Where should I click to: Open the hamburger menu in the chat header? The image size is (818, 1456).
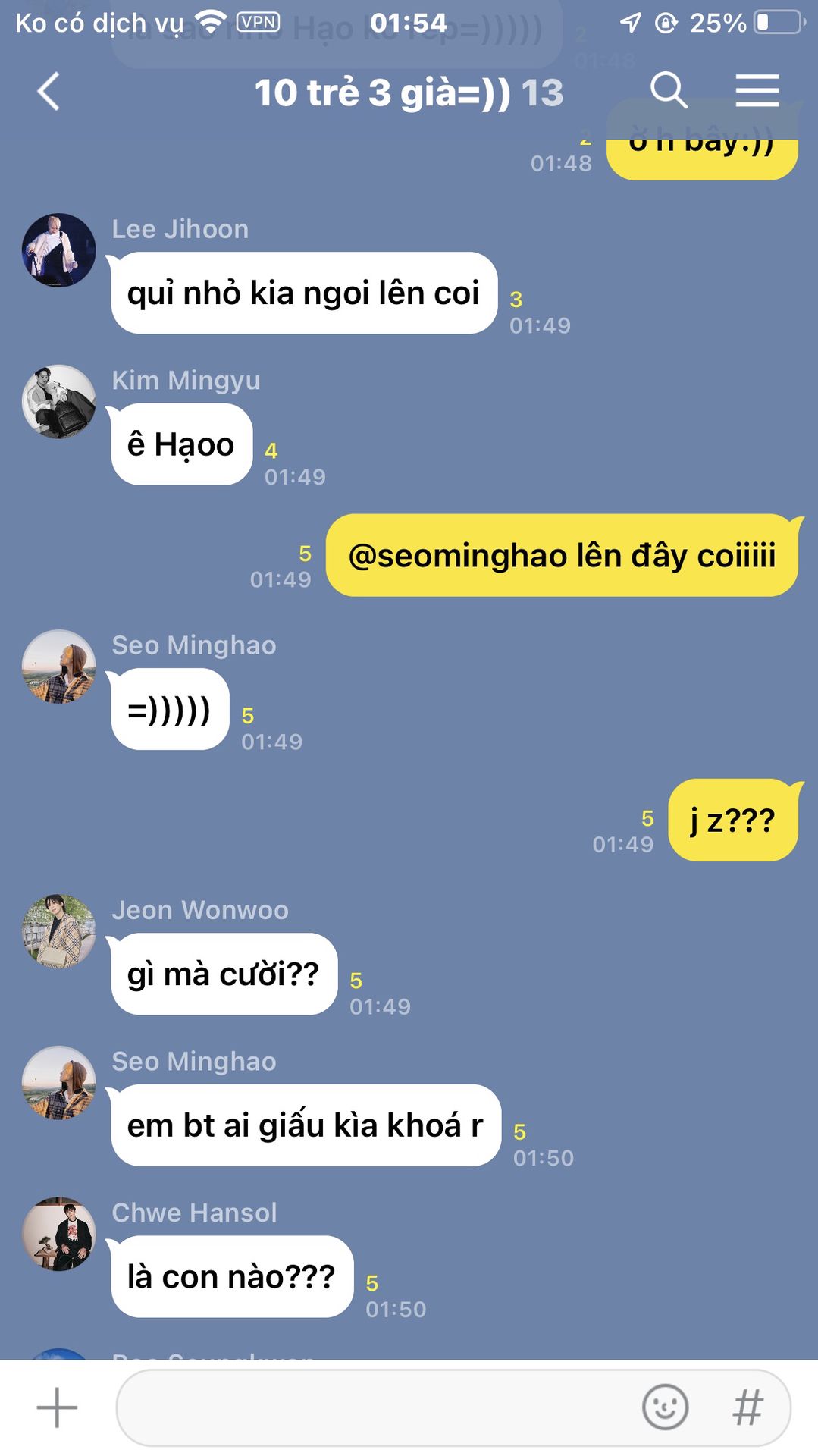tap(757, 91)
